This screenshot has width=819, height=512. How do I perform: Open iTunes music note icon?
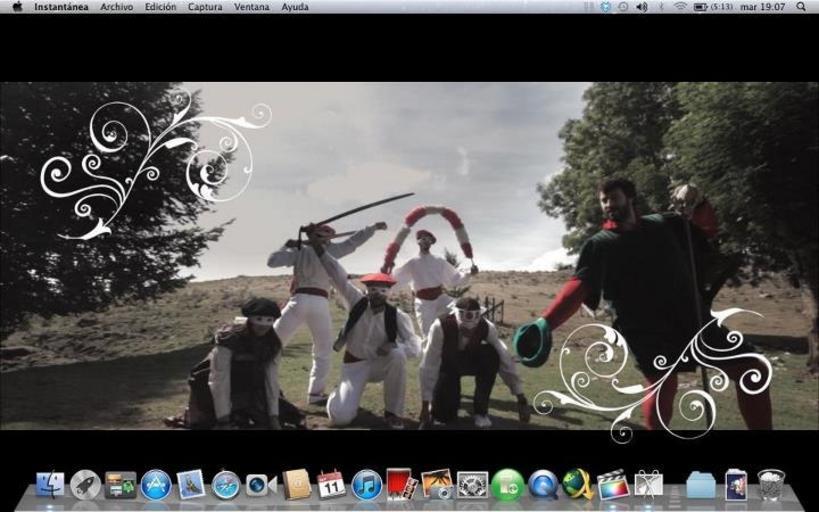367,485
